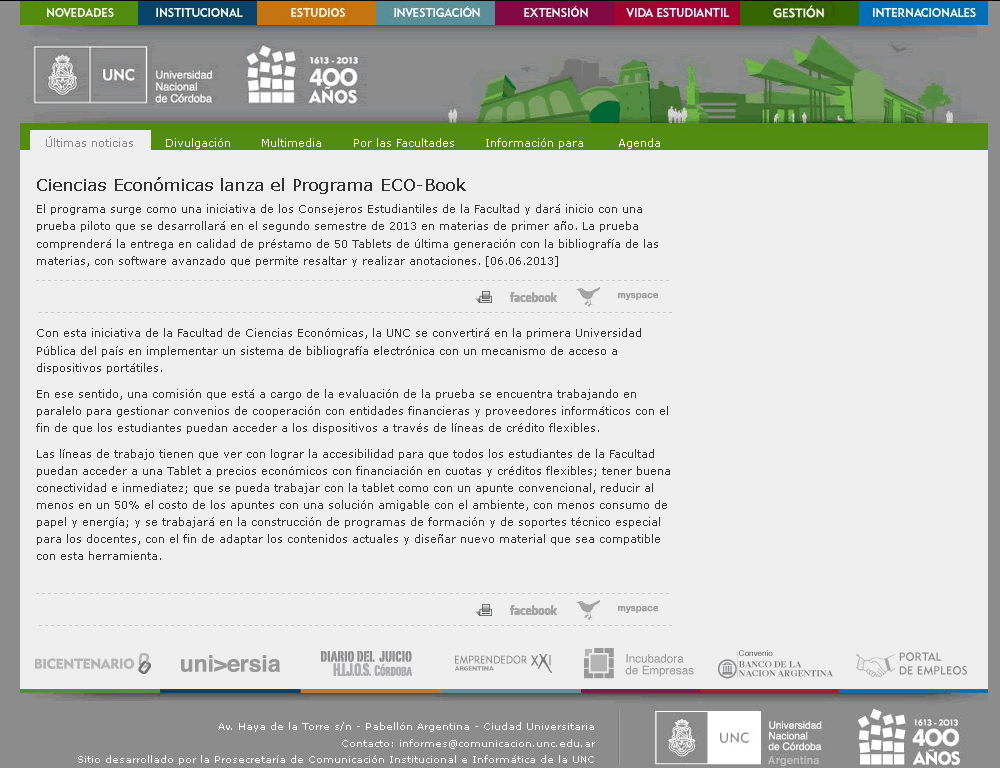Click the Twitter bird icon below the article
The image size is (1000, 768).
coord(588,609)
